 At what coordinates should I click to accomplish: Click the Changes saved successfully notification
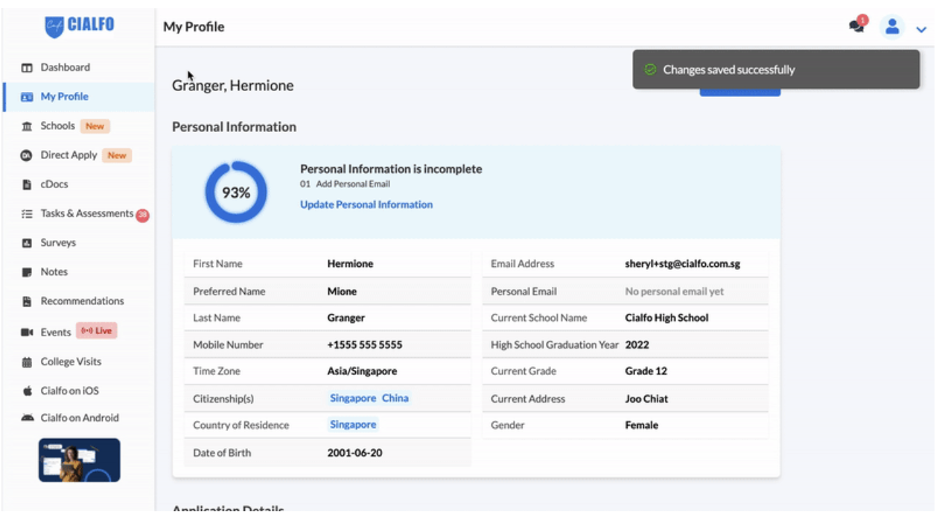click(x=776, y=69)
